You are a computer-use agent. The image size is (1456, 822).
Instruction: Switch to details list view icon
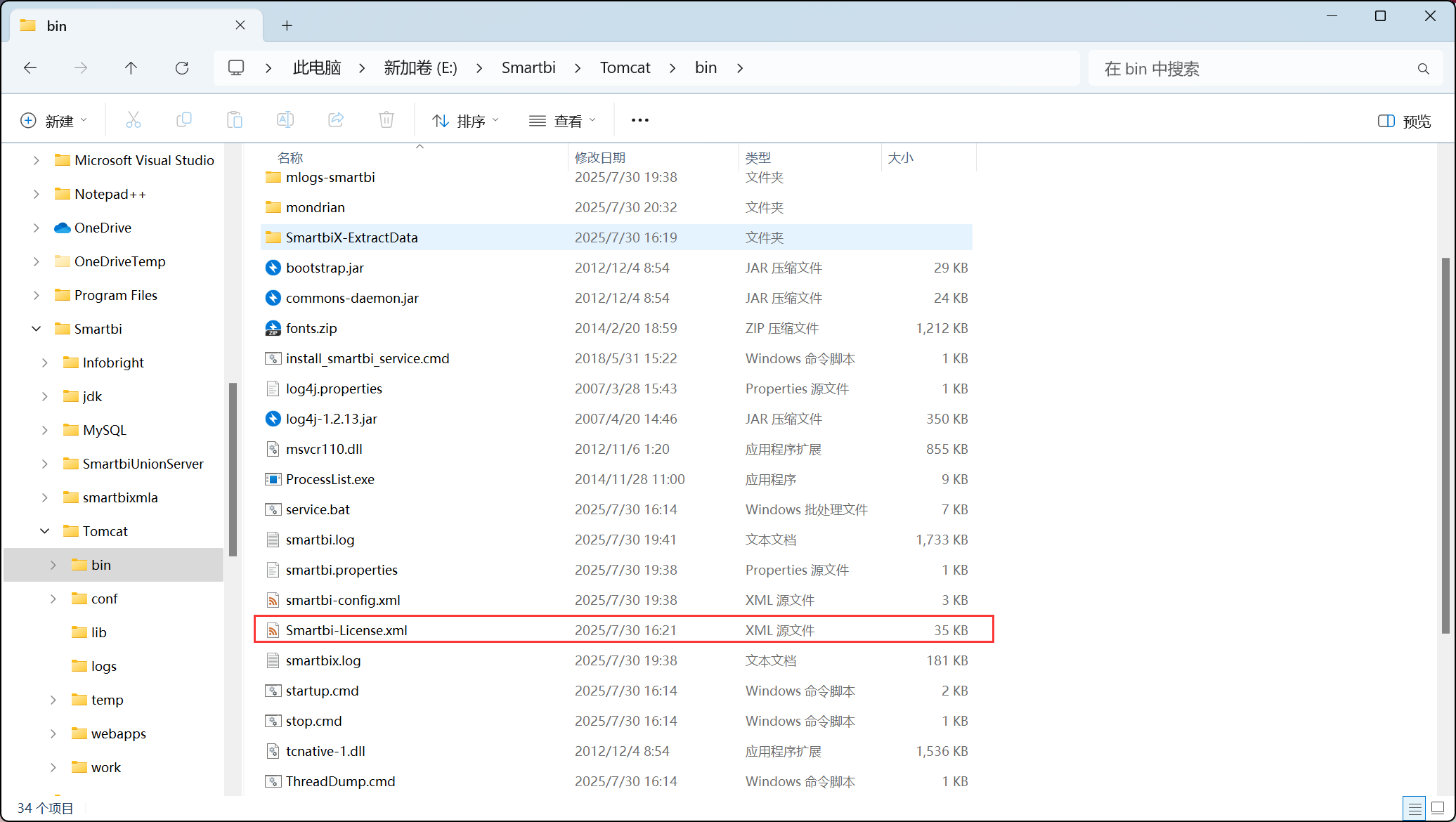click(1415, 808)
